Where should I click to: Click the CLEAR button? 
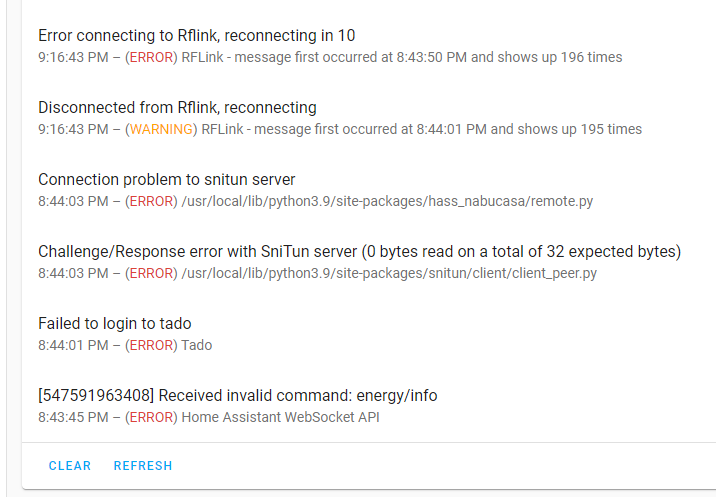pyautogui.click(x=70, y=466)
